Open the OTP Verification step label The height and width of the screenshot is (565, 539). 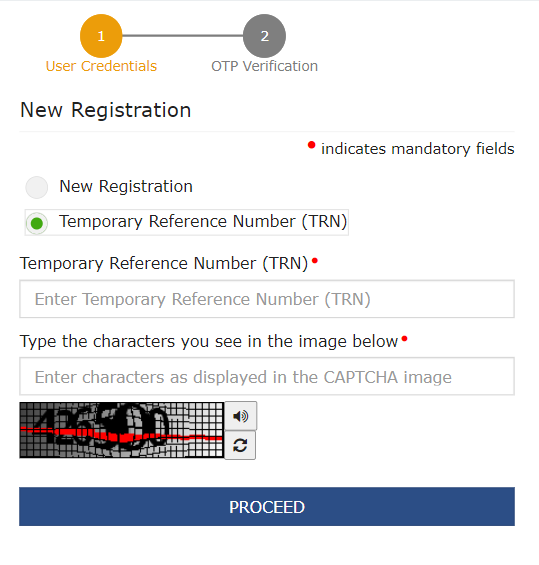click(264, 66)
